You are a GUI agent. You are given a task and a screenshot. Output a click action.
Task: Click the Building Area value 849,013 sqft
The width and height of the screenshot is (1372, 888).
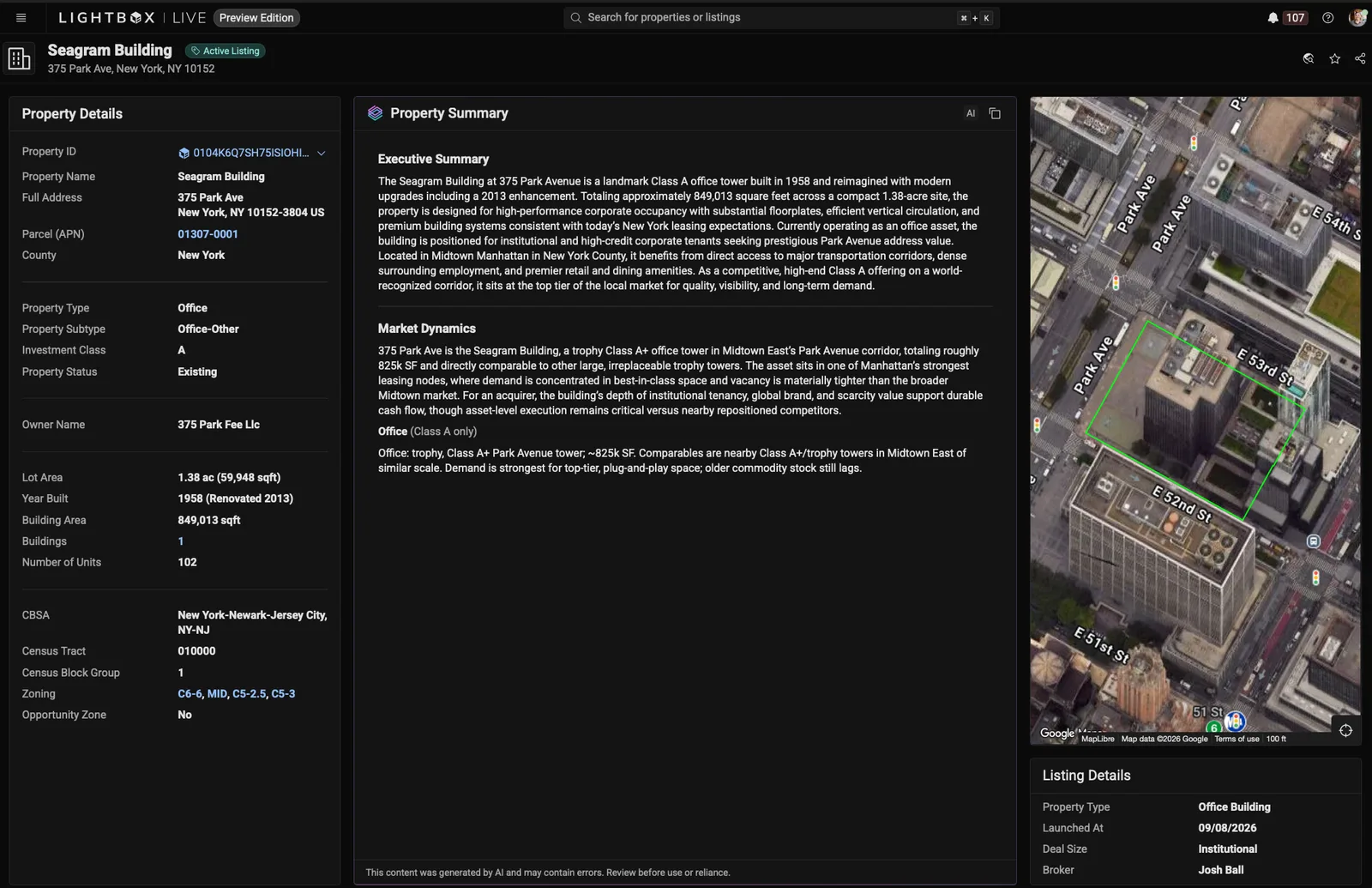pos(209,520)
